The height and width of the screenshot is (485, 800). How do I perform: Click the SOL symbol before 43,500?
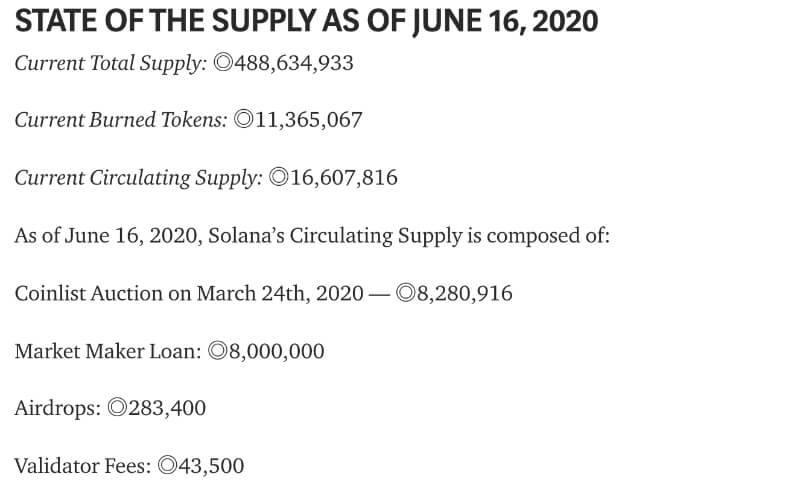click(168, 466)
